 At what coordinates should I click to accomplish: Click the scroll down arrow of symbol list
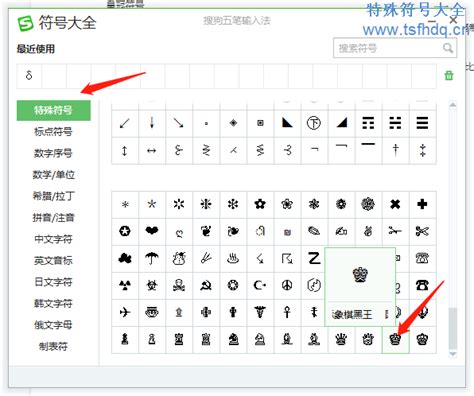click(x=453, y=354)
